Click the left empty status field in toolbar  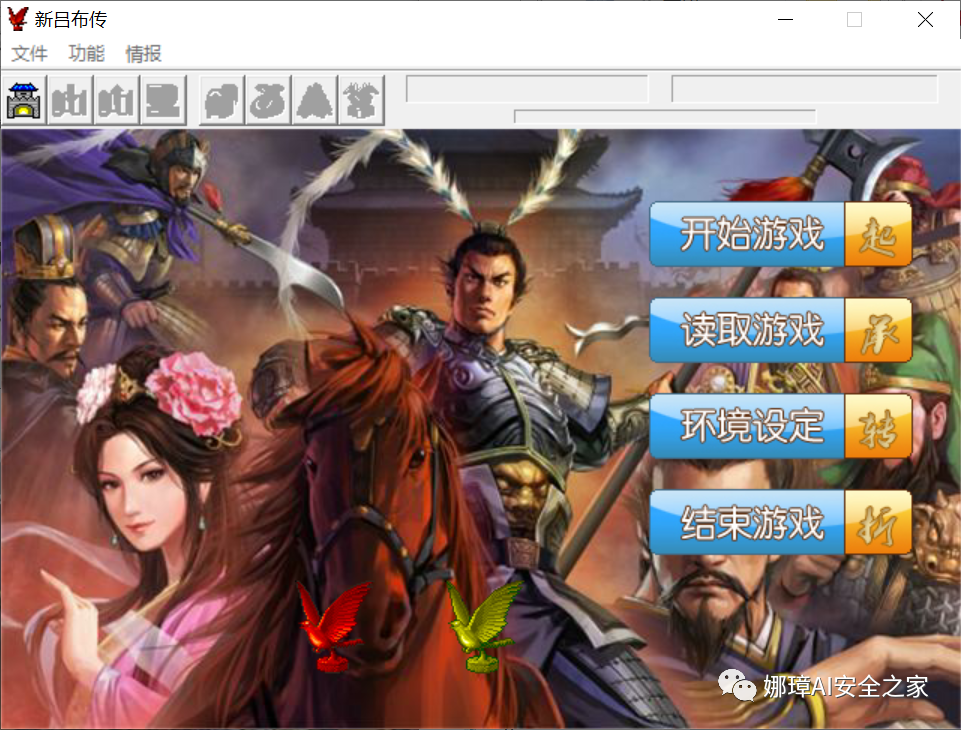(x=527, y=89)
